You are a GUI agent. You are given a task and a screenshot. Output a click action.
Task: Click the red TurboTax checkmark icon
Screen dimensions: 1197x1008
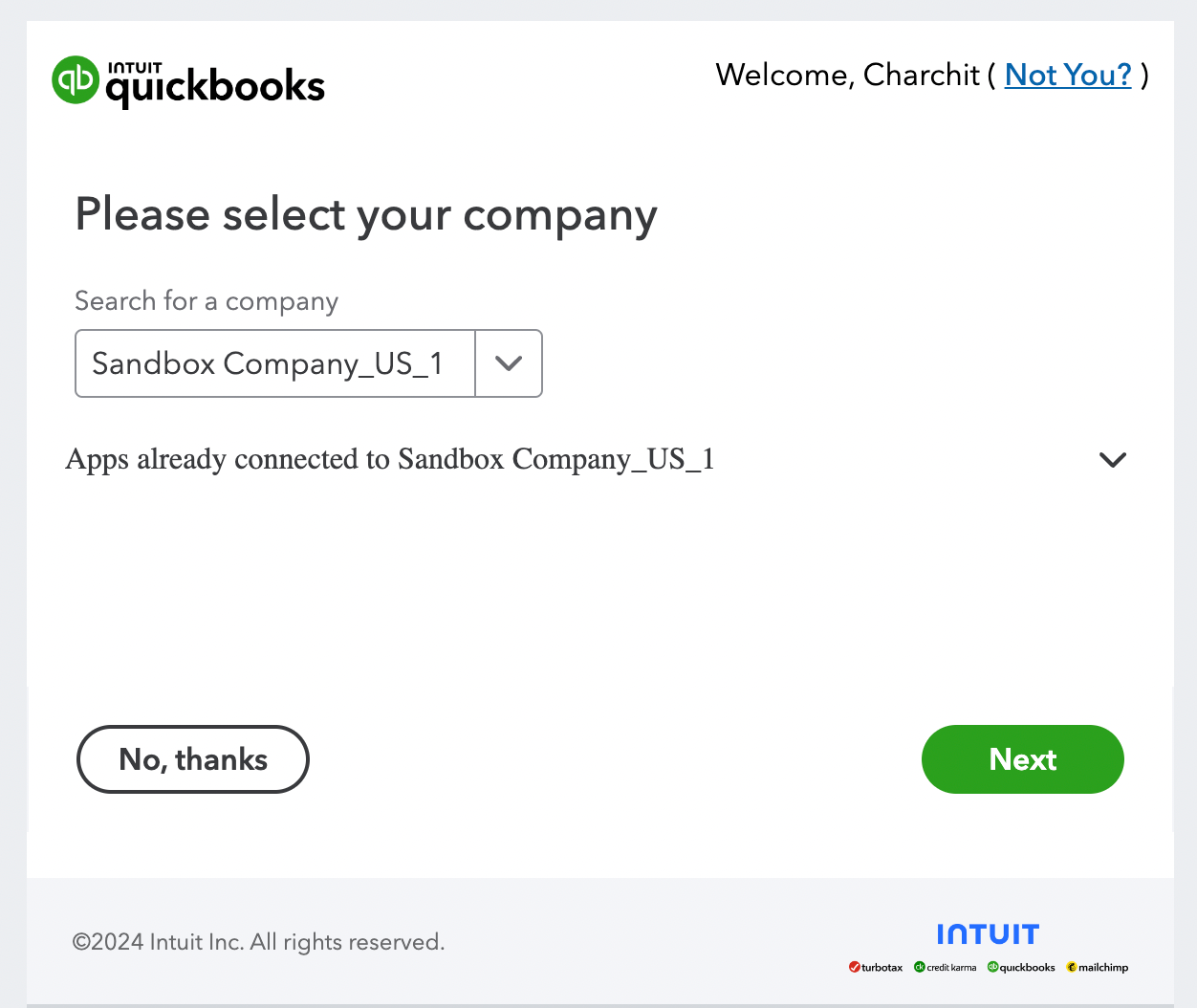point(854,967)
